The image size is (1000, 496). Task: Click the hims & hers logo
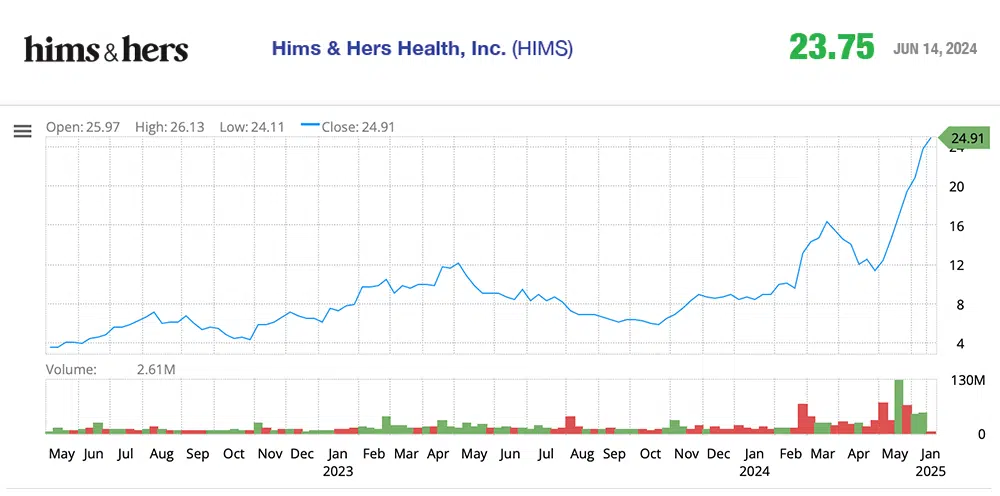tap(107, 49)
